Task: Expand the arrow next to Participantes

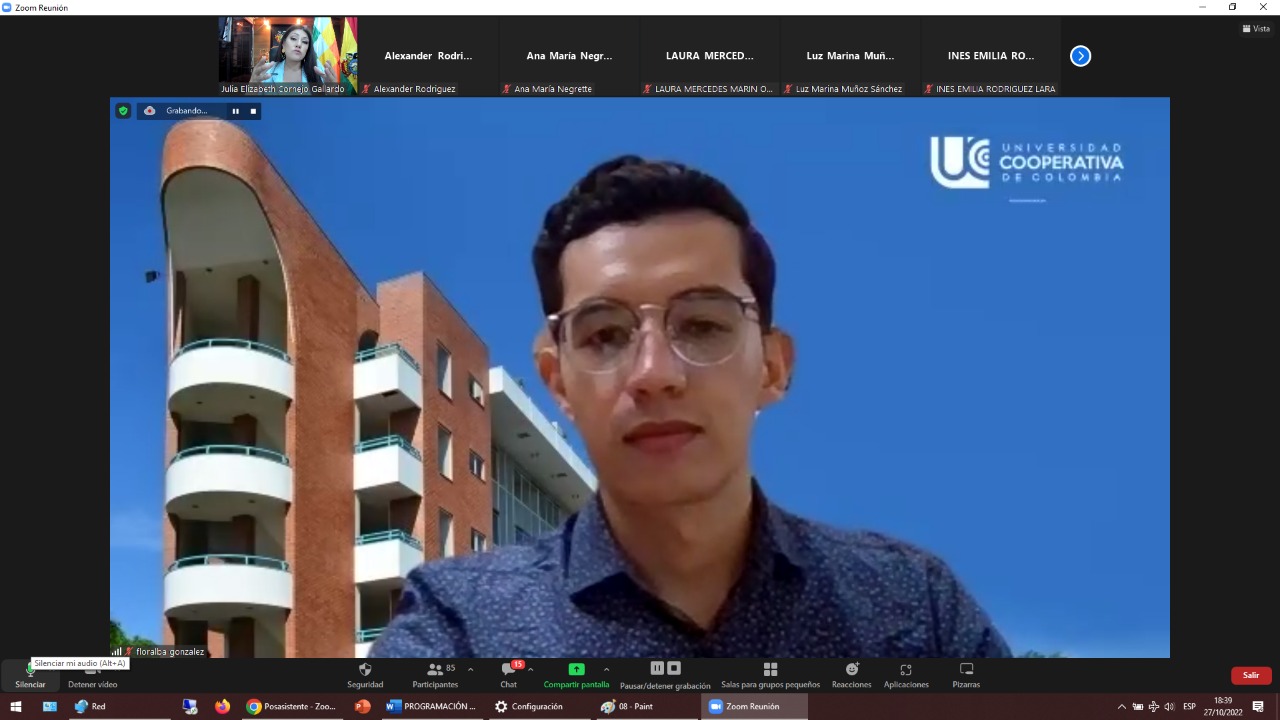Action: (x=470, y=670)
